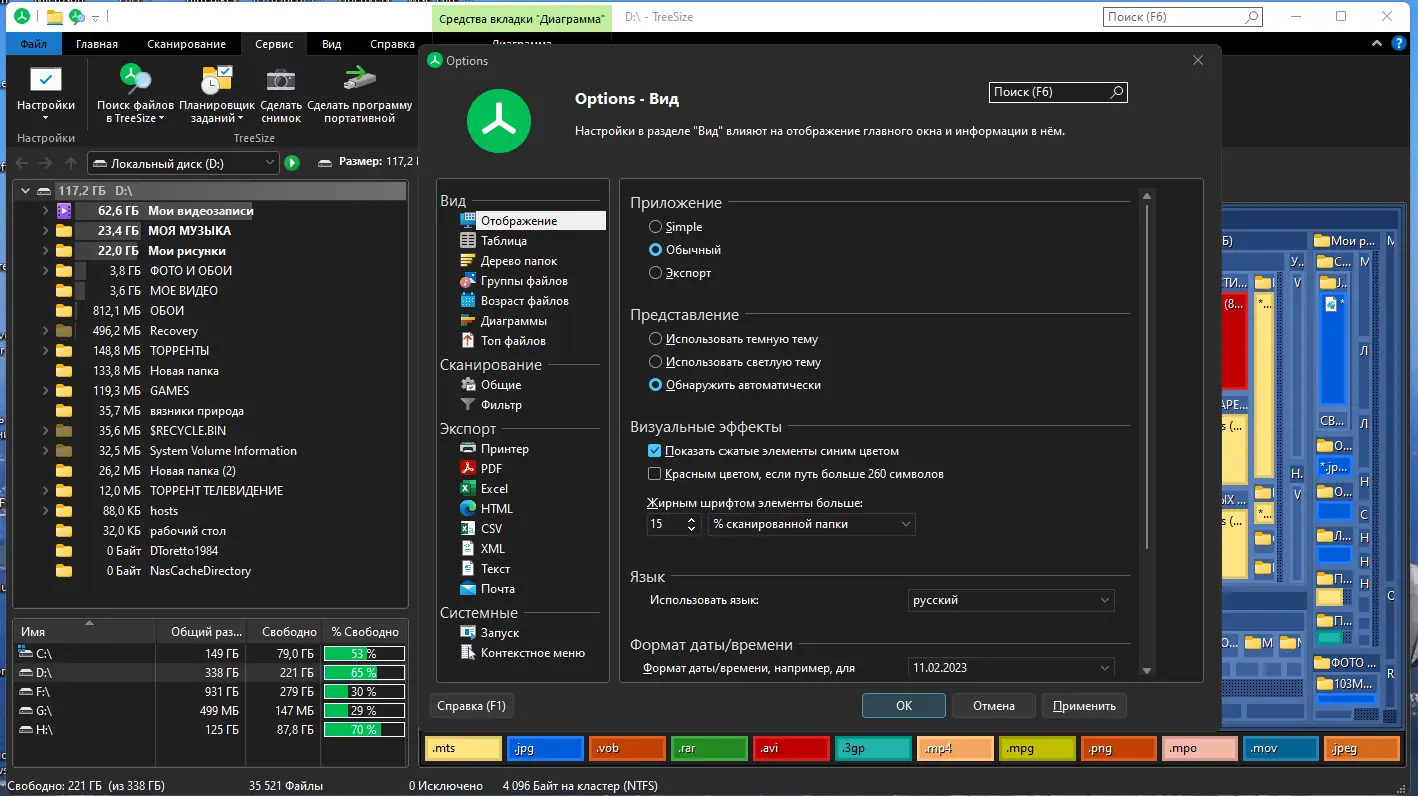Open the PDF export icon

click(x=468, y=469)
